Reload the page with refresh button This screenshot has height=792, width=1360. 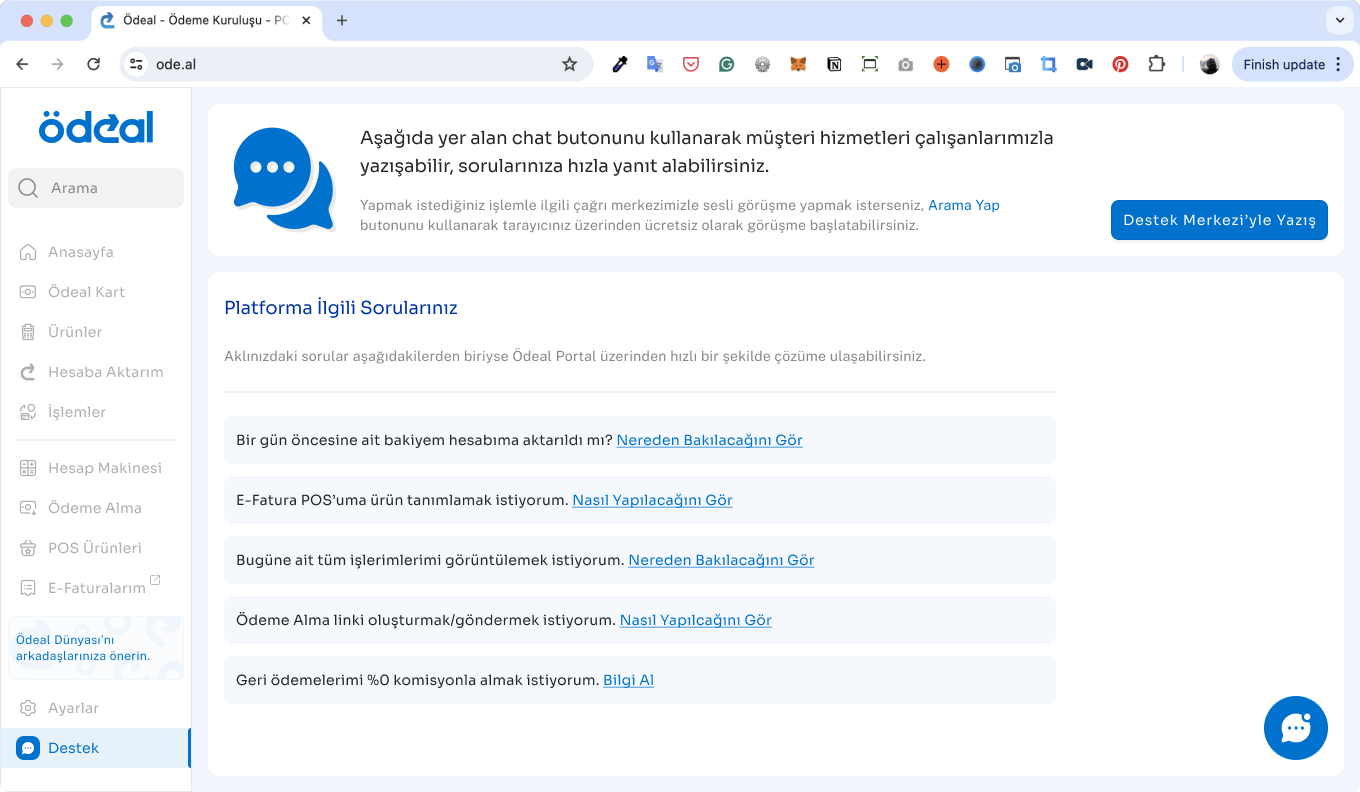pyautogui.click(x=94, y=64)
